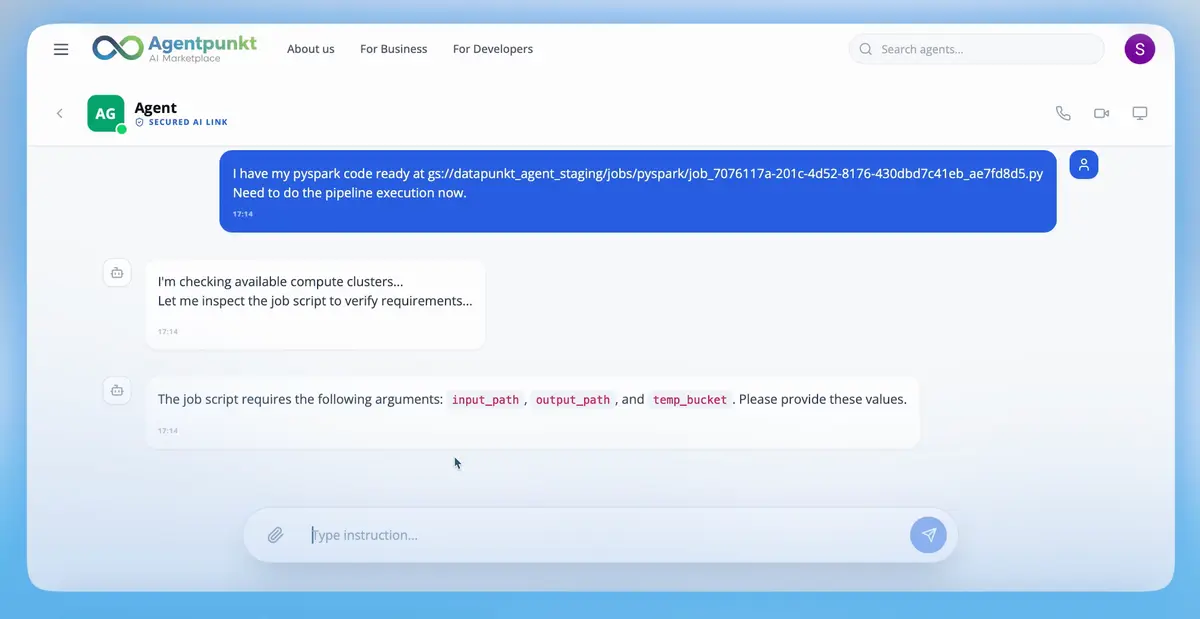Viewport: 1200px width, 619px height.
Task: Click the output_path code tag
Action: [572, 399]
